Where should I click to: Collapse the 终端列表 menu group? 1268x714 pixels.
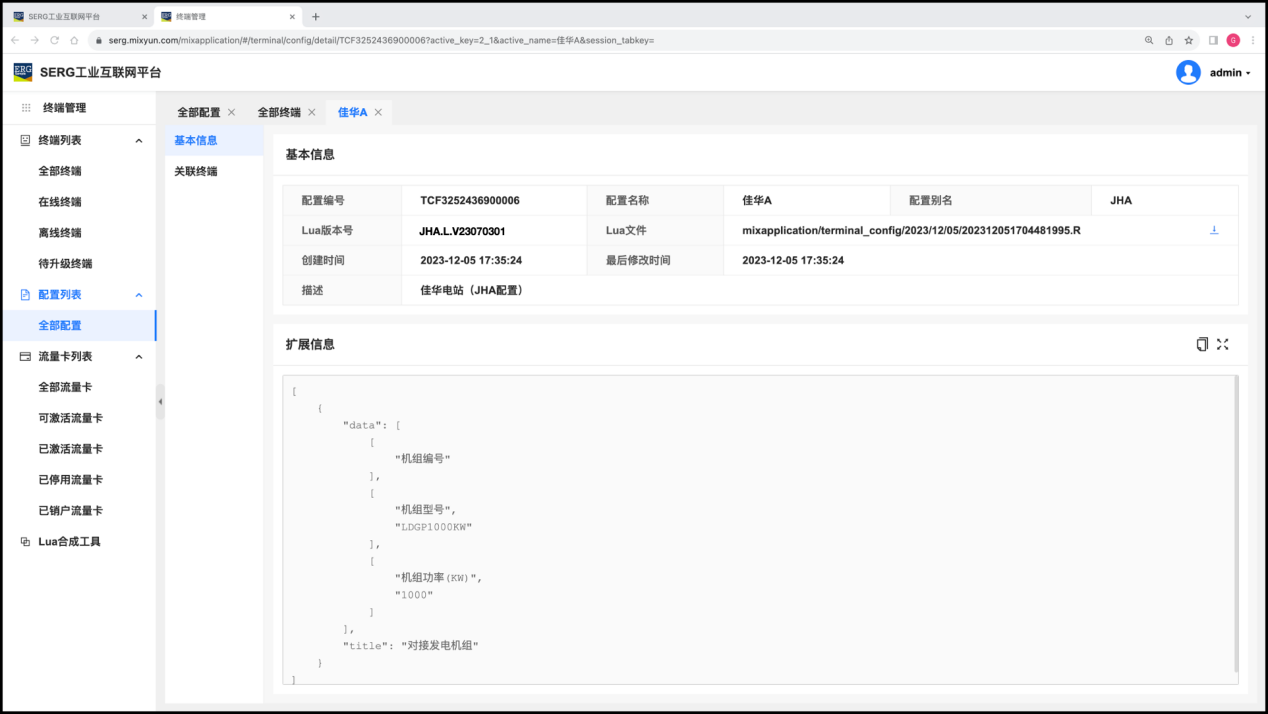[139, 141]
